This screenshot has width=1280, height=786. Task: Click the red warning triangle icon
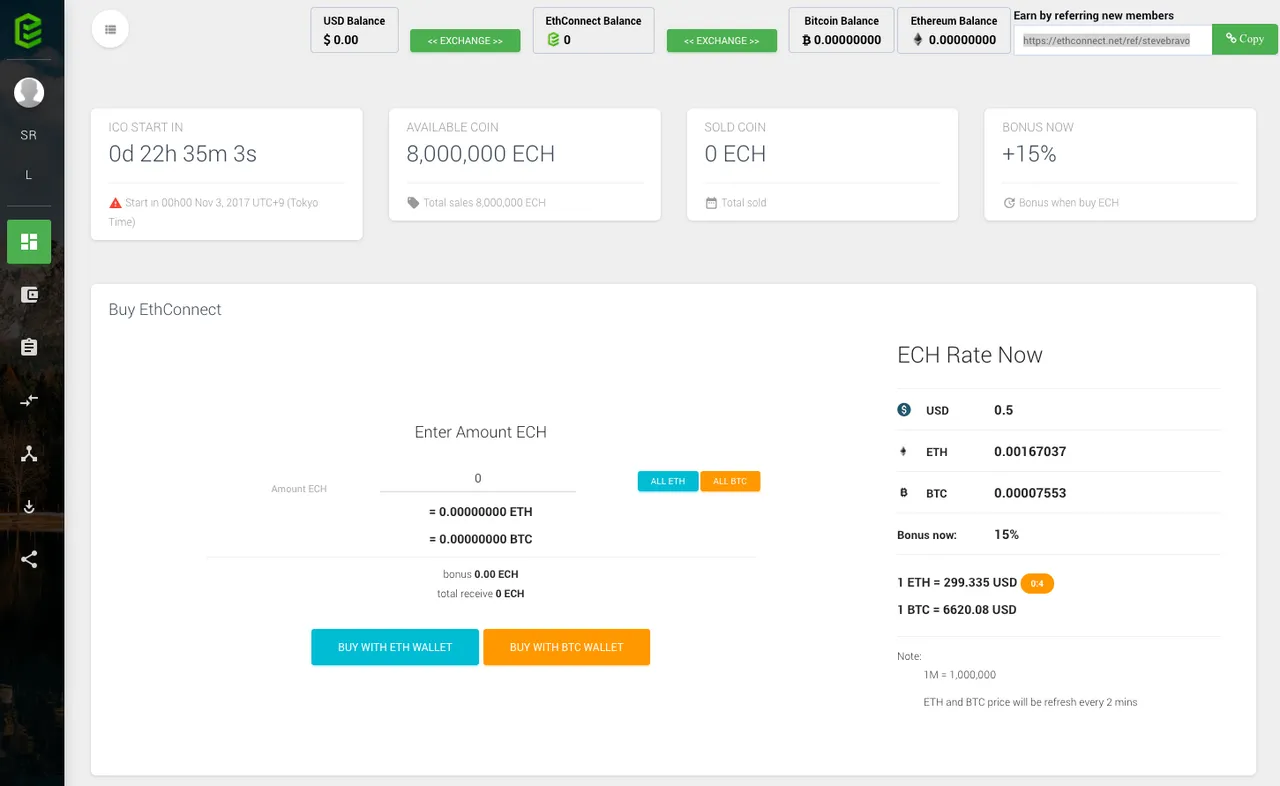coord(115,203)
